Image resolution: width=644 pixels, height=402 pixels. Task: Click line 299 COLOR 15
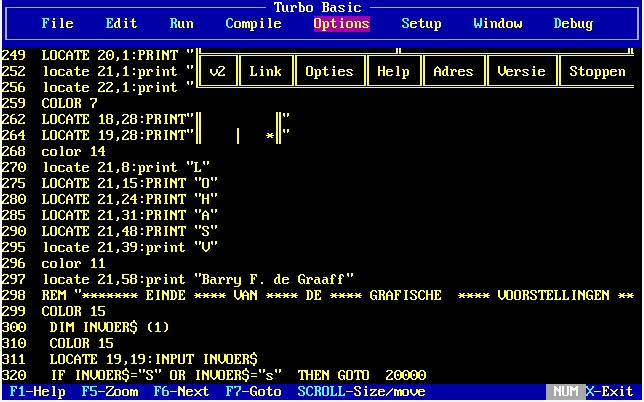click(53, 312)
